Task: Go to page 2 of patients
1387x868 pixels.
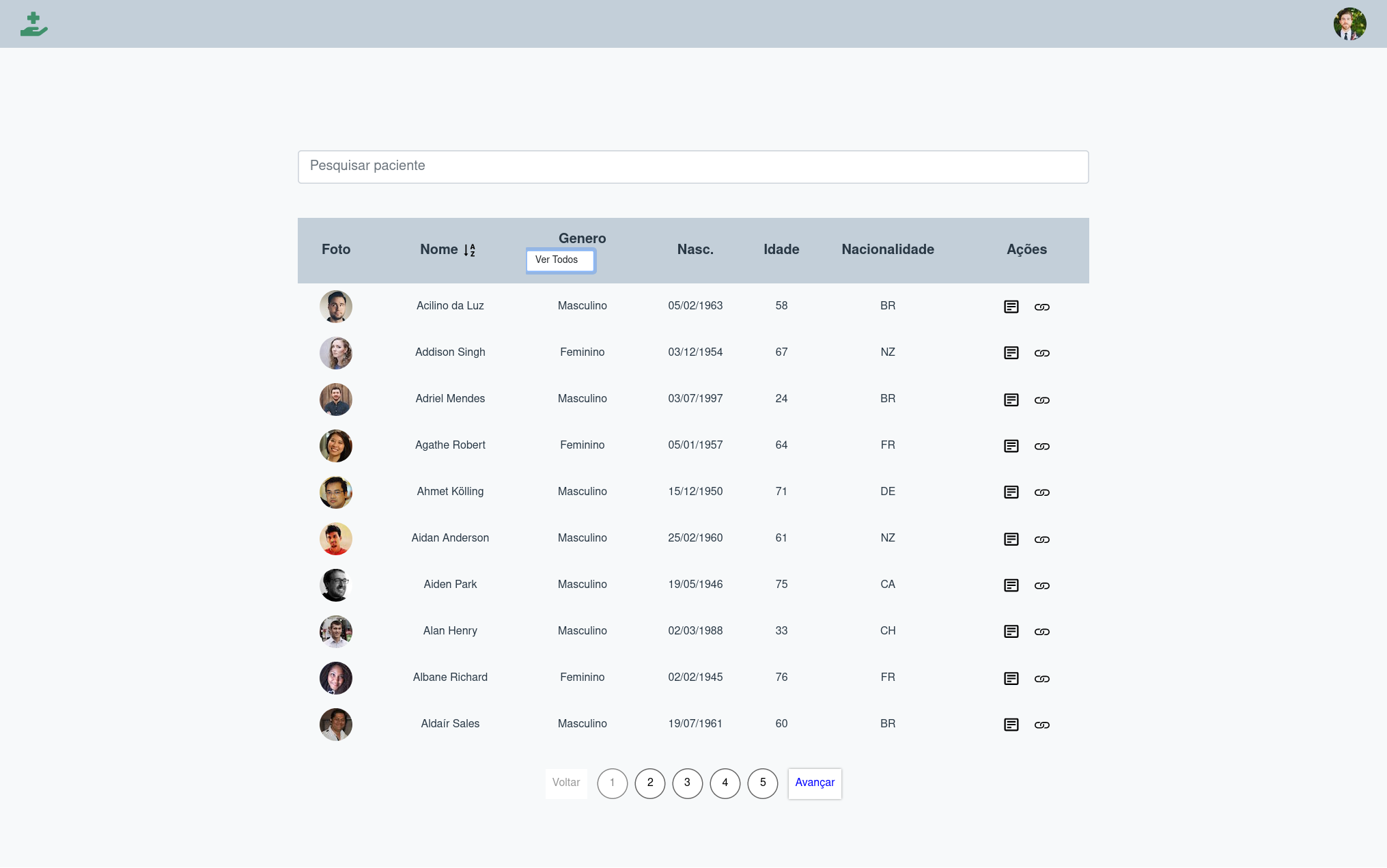Action: point(649,783)
